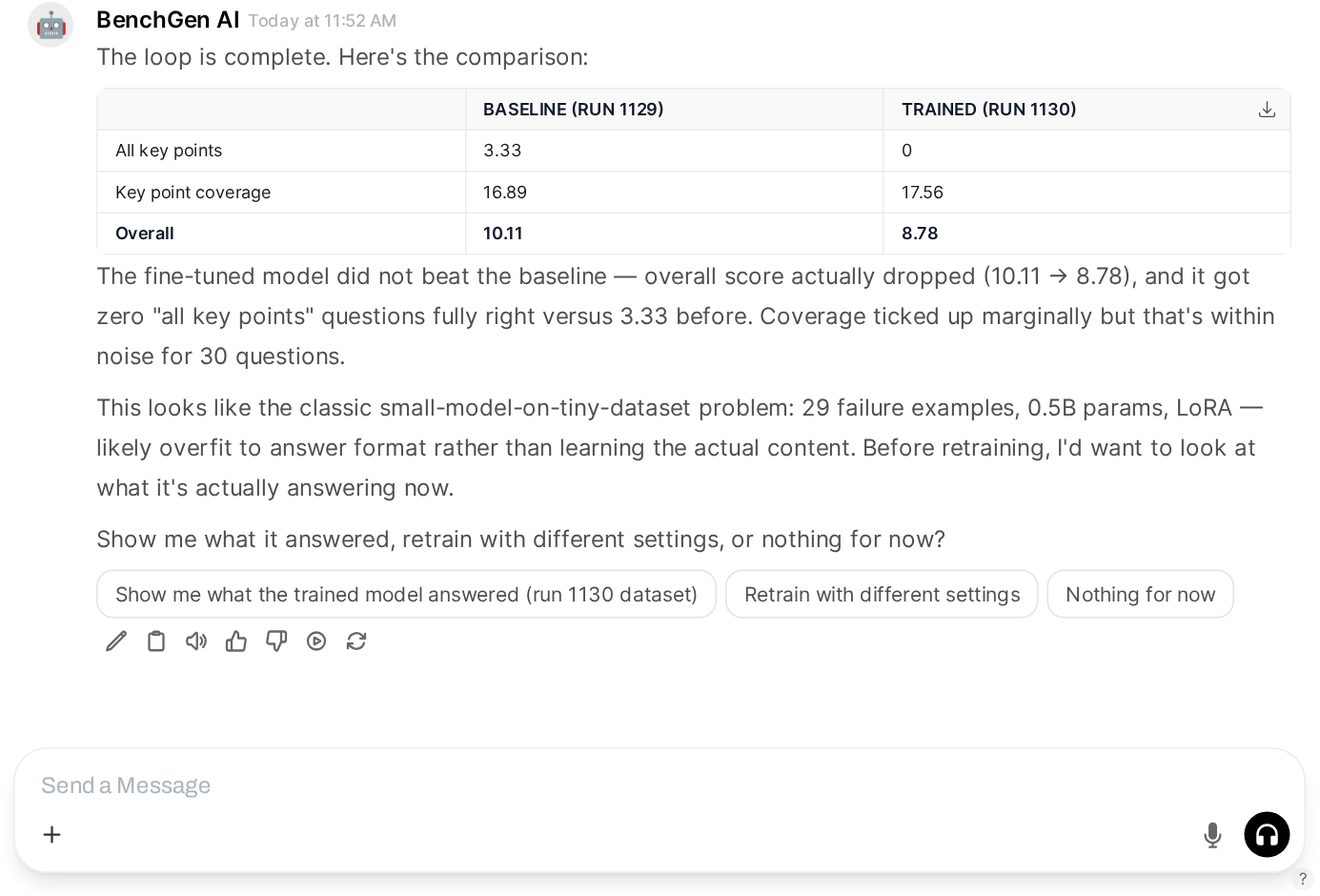
Task: Give the response a thumbs down
Action: pyautogui.click(x=276, y=641)
